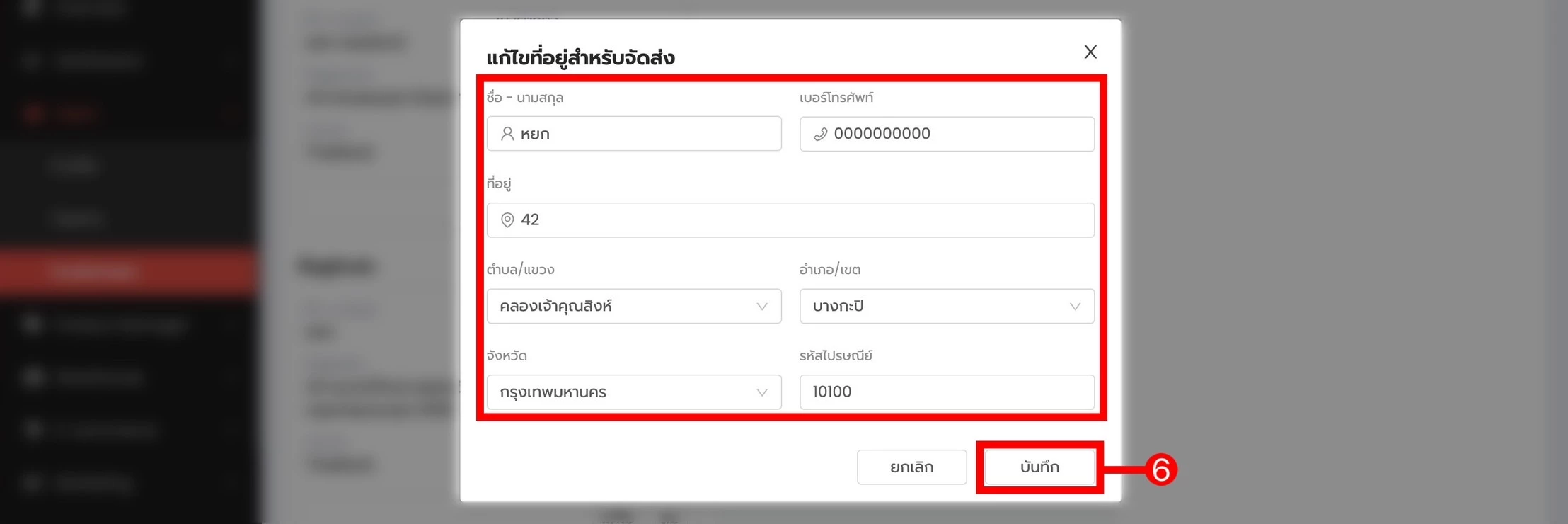Select the highlighted red sidebar menu item
1568x524 pixels.
pyautogui.click(x=129, y=271)
